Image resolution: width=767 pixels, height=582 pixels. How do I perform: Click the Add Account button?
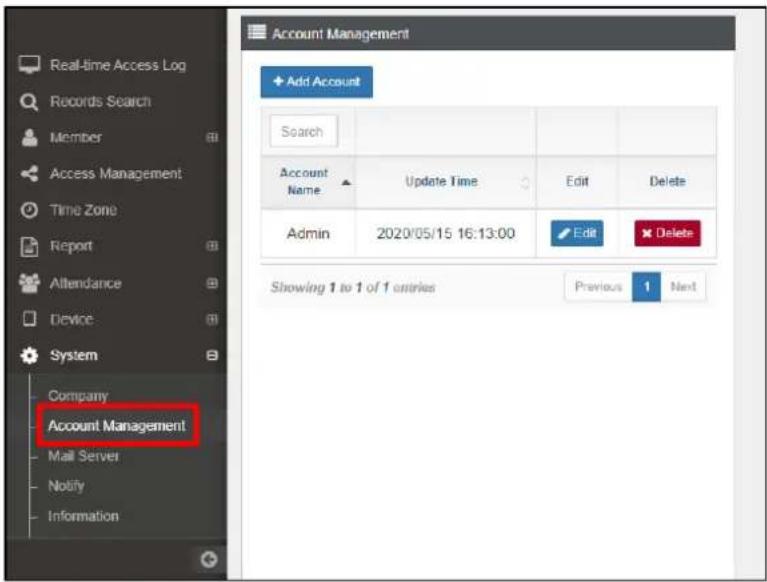click(316, 82)
